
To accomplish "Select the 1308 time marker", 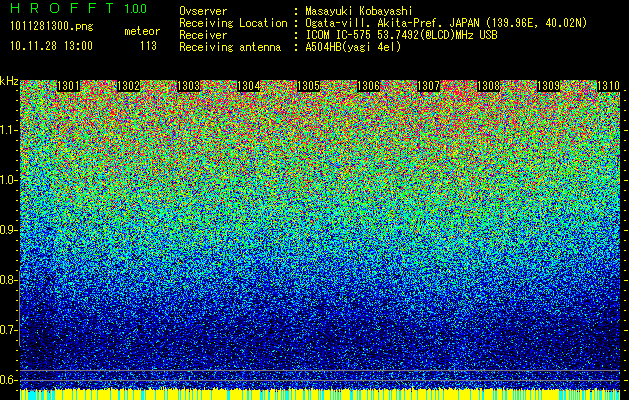I will coord(489,86).
